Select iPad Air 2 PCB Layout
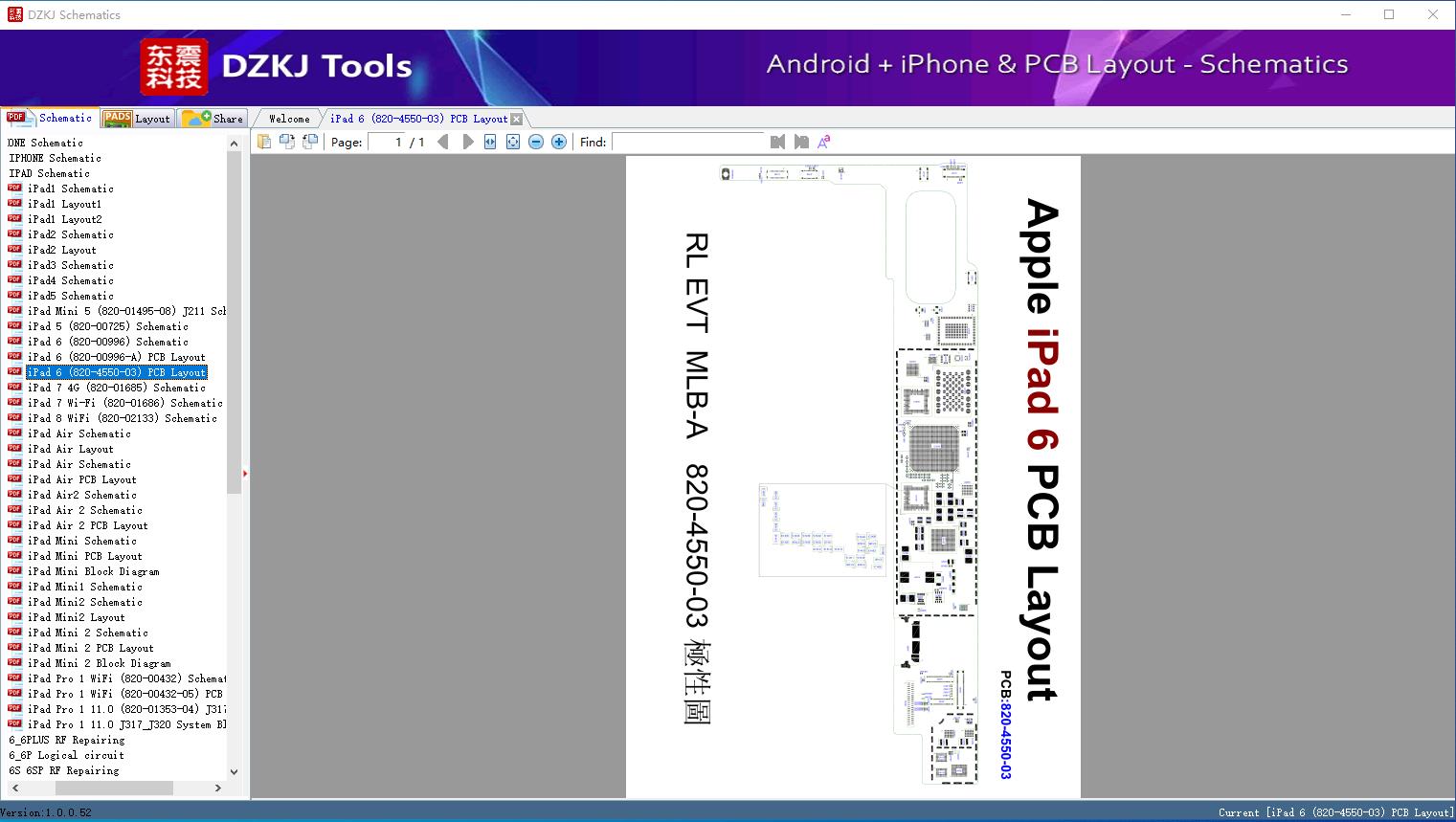The image size is (1456, 822). 88,525
